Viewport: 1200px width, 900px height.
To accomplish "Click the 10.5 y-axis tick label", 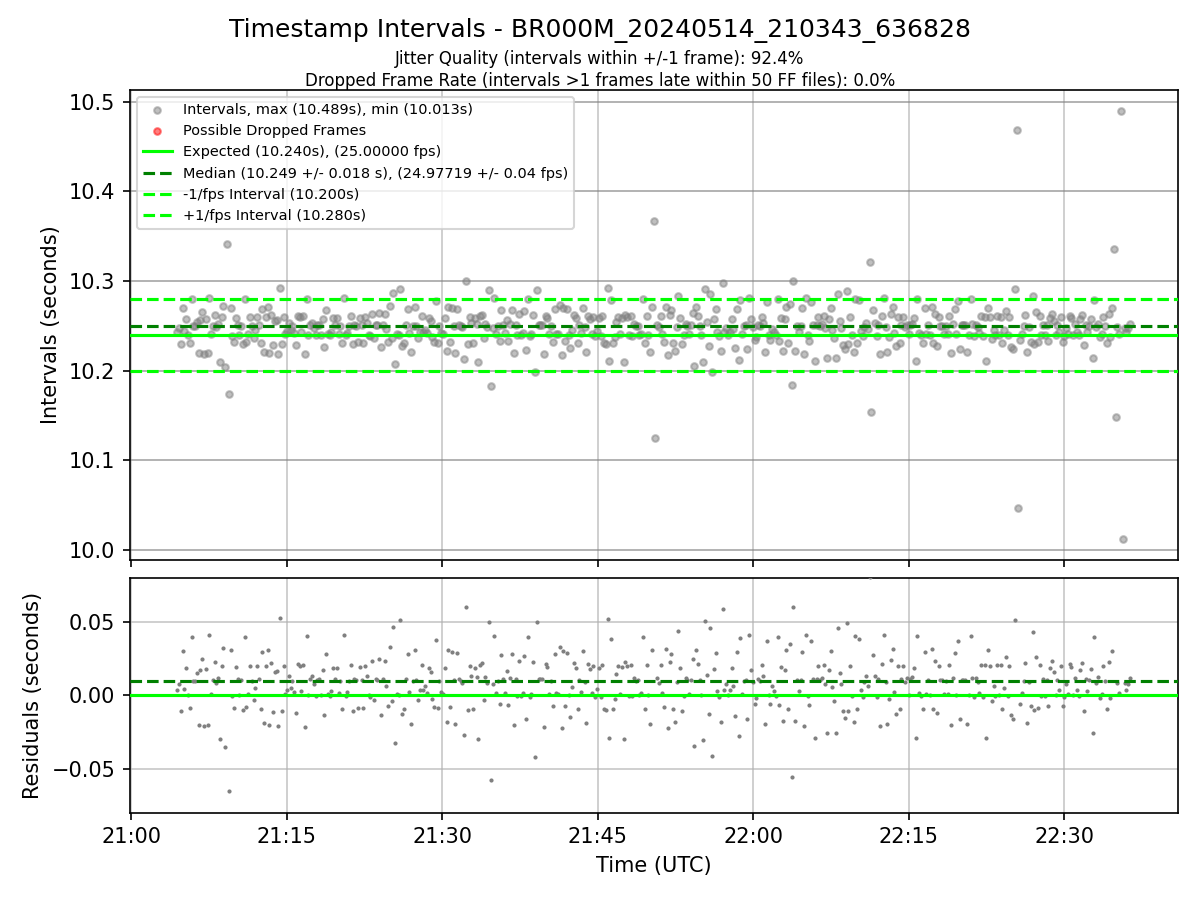I will coord(92,102).
